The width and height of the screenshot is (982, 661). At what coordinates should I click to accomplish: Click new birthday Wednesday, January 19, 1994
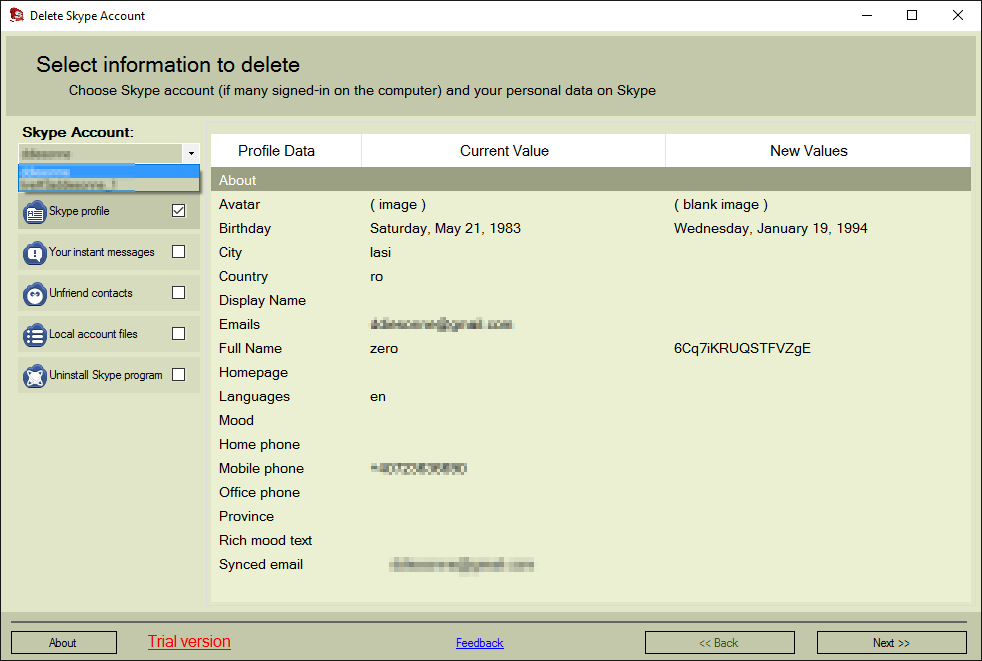coord(770,228)
